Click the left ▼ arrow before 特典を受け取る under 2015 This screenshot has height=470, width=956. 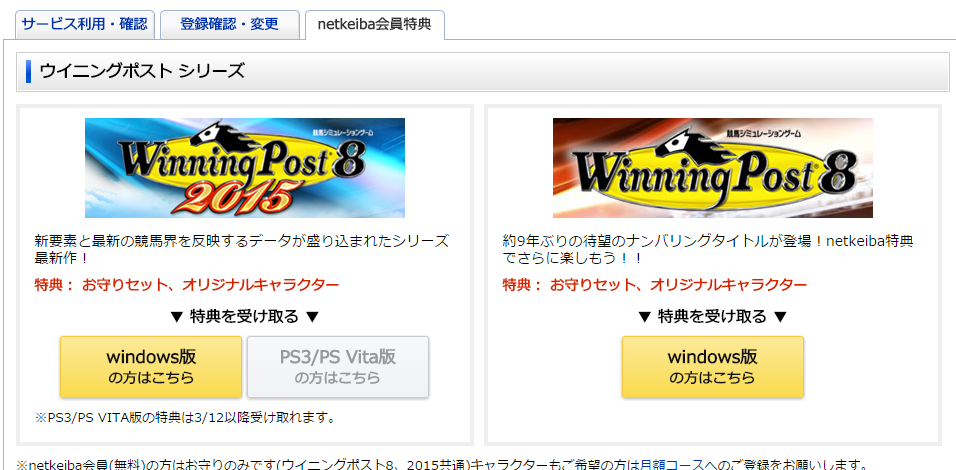[x=177, y=317]
